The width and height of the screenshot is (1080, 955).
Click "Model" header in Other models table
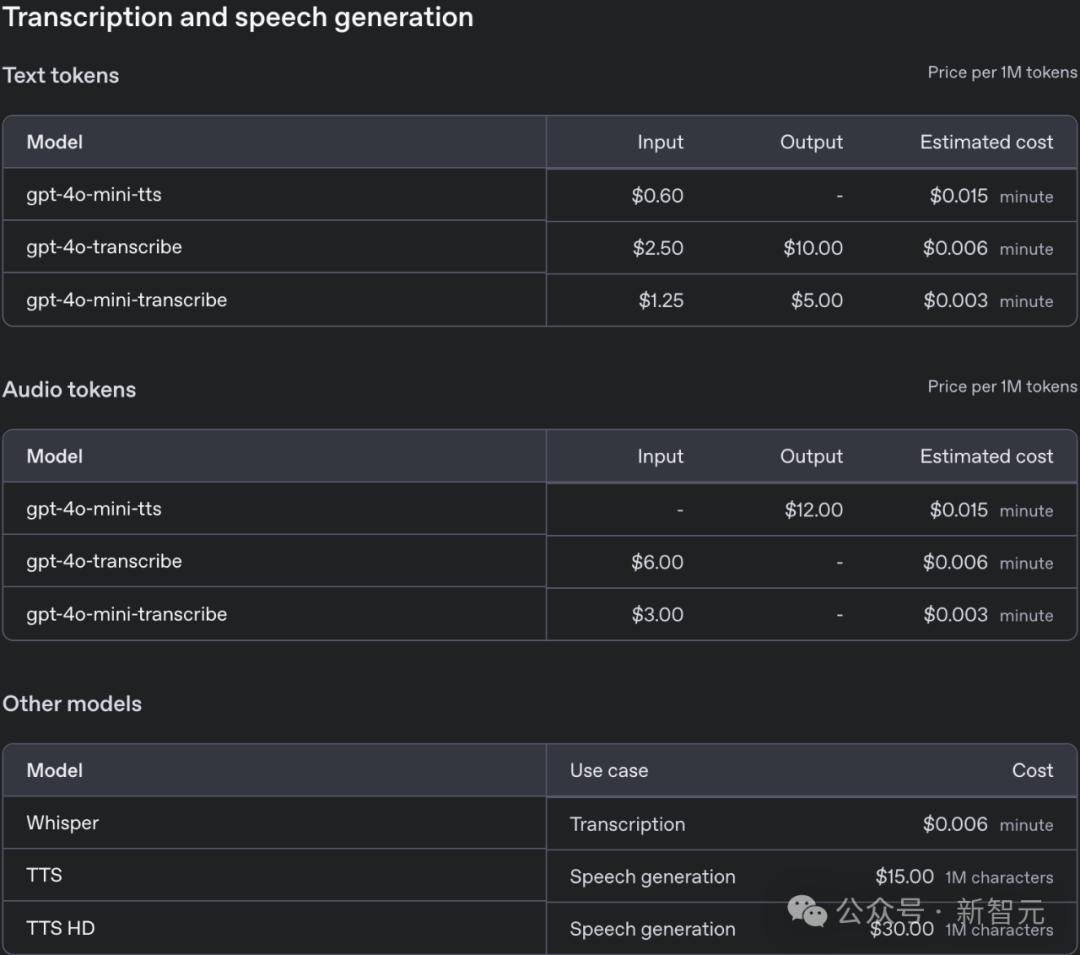(54, 770)
